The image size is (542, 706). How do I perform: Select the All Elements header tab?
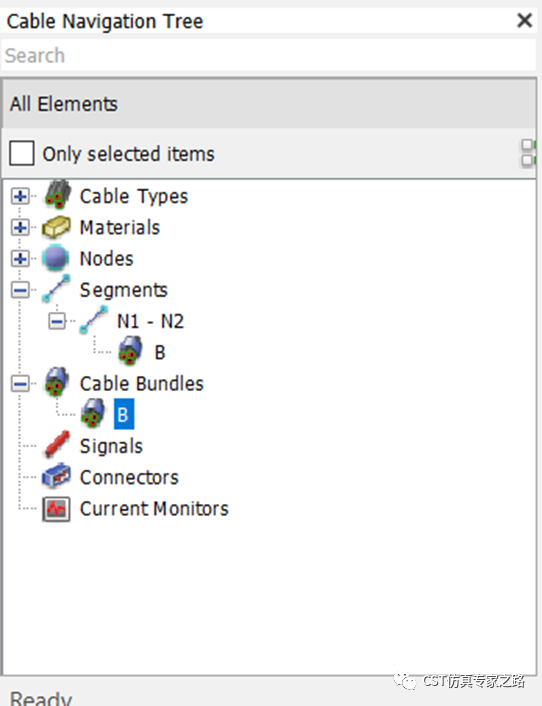(269, 104)
